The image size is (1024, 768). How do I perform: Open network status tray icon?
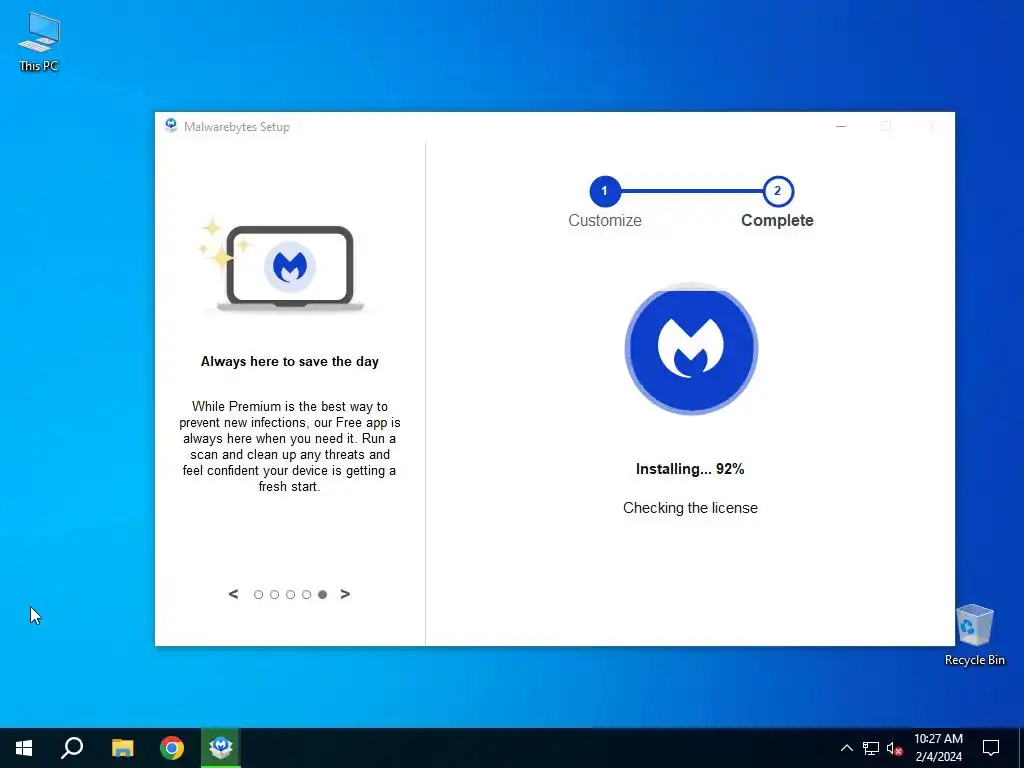(871, 748)
